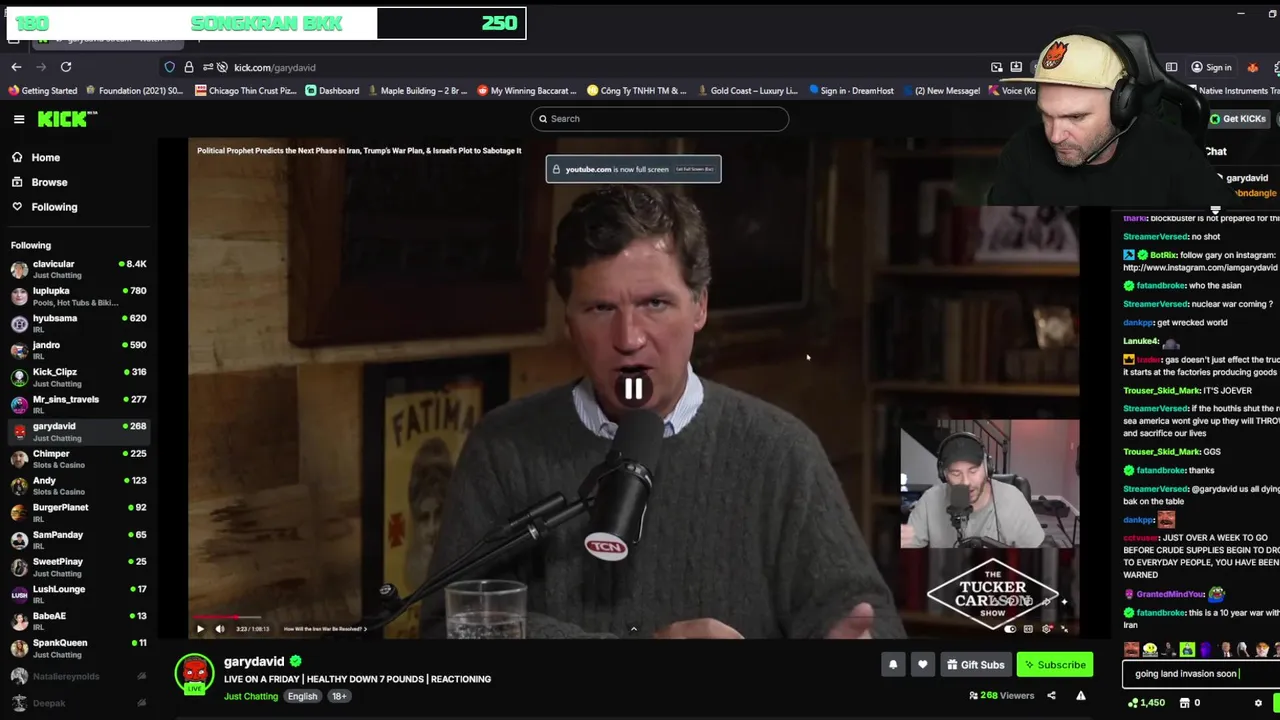The width and height of the screenshot is (1280, 720).
Task: Open the Sign in - DreamHost bookmark
Action: [851, 91]
